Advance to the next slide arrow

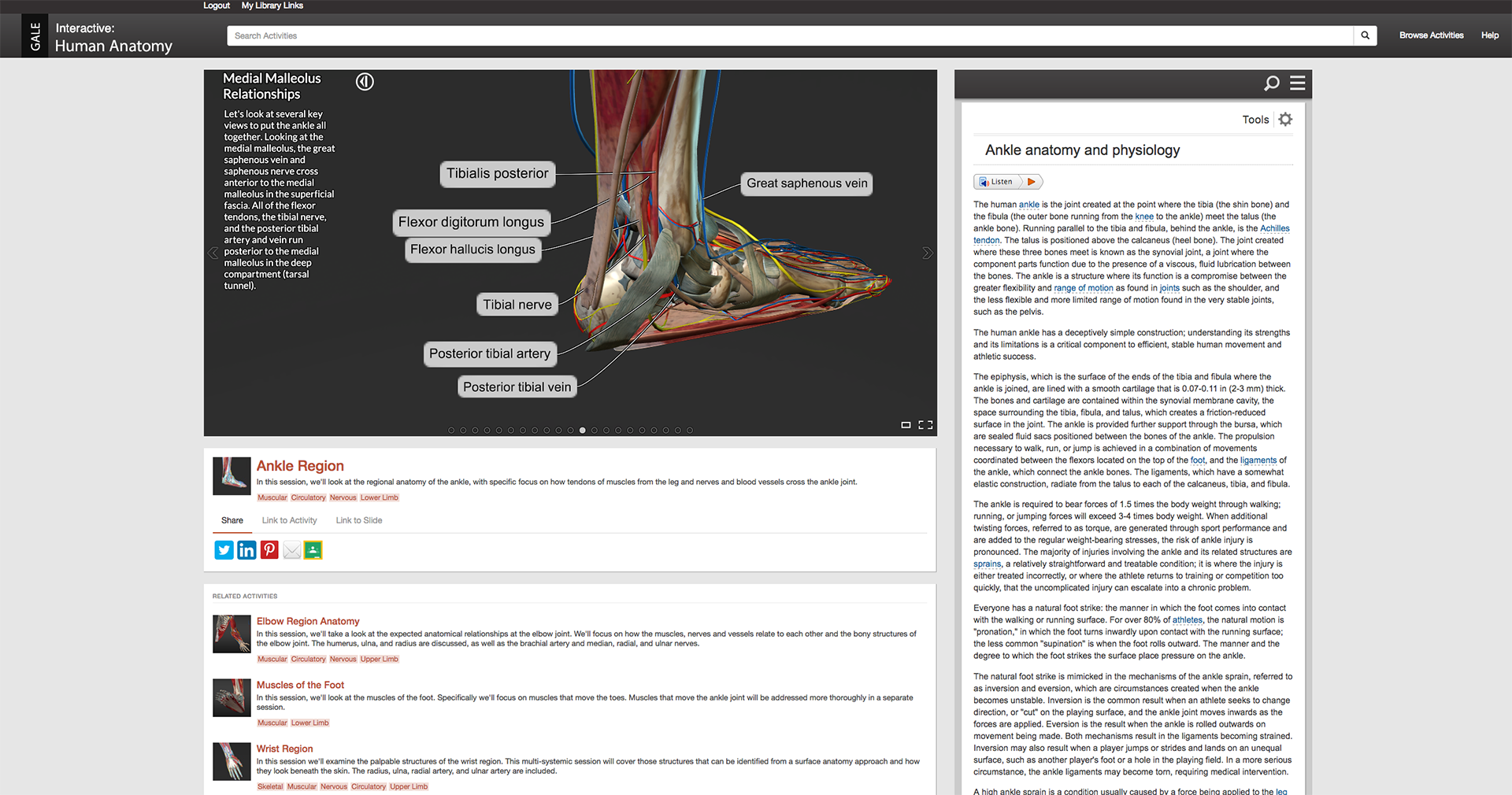point(927,253)
